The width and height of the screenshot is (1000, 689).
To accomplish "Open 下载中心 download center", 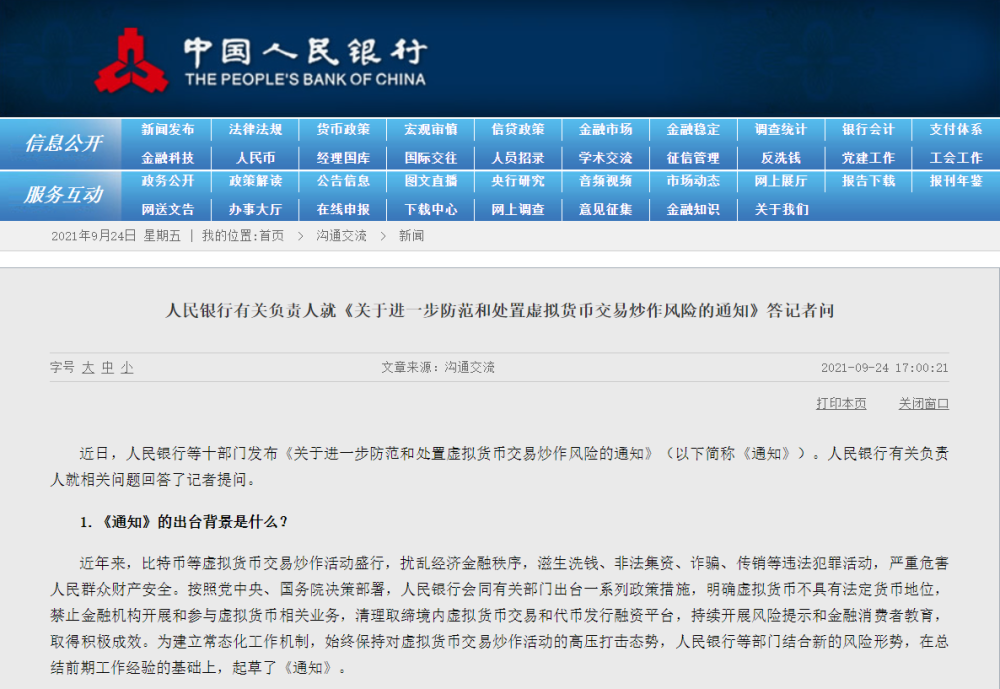I will pyautogui.click(x=430, y=210).
